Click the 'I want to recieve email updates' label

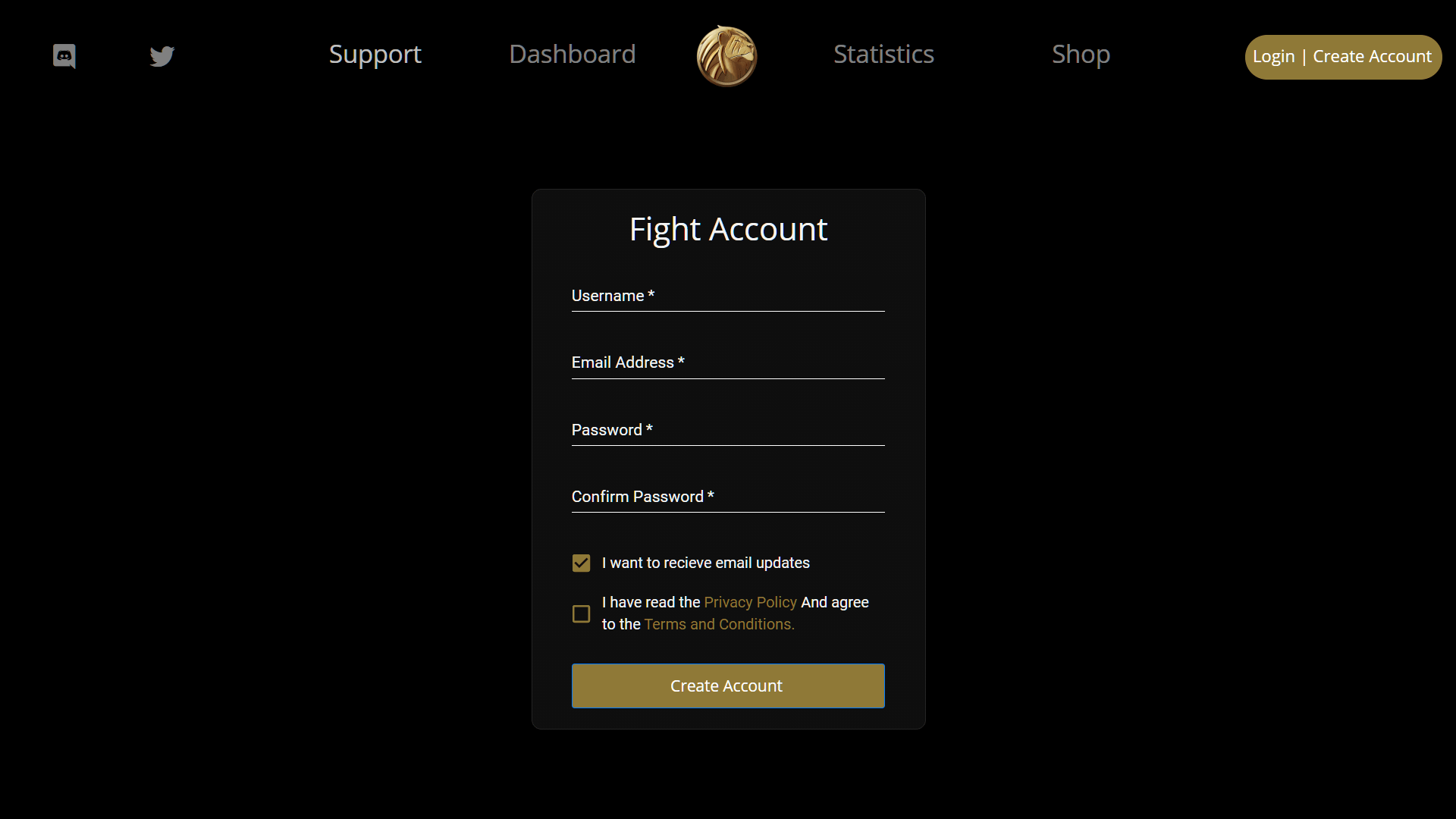pyautogui.click(x=705, y=563)
